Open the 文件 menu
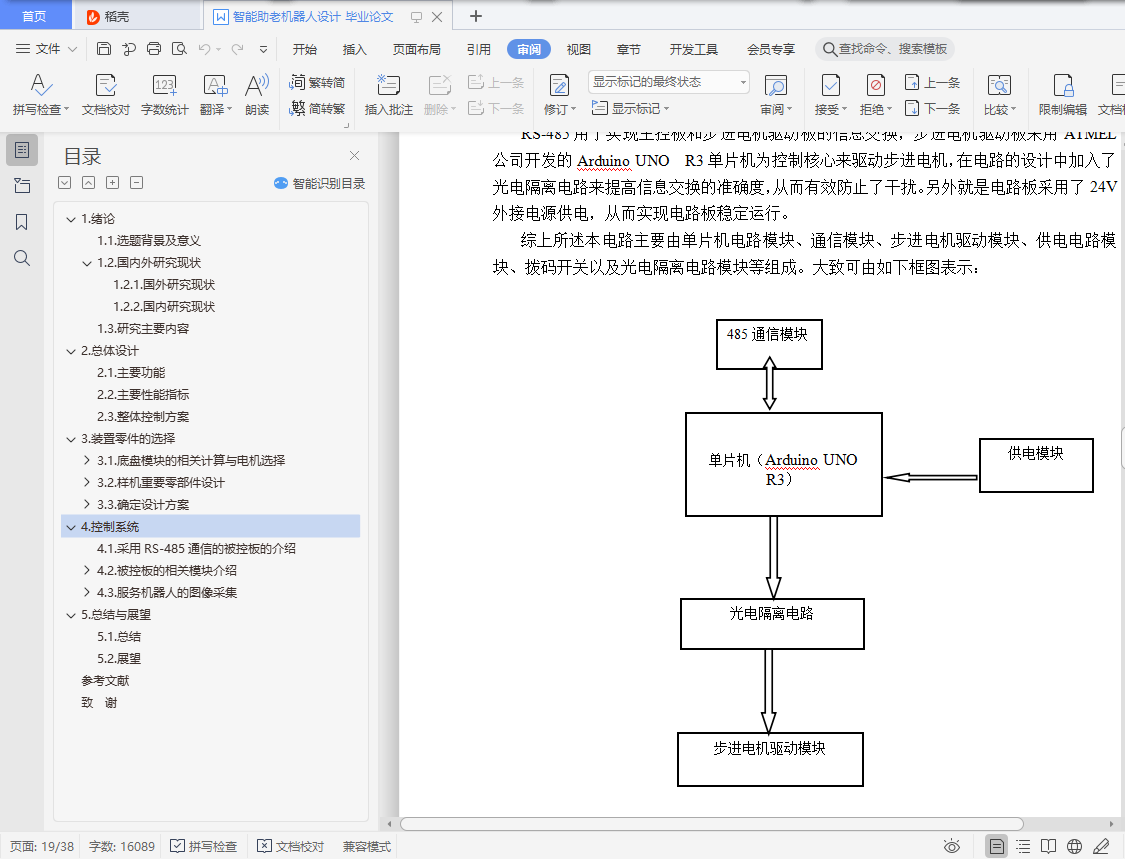Screen dimensions: 1125x859 click(x=46, y=49)
